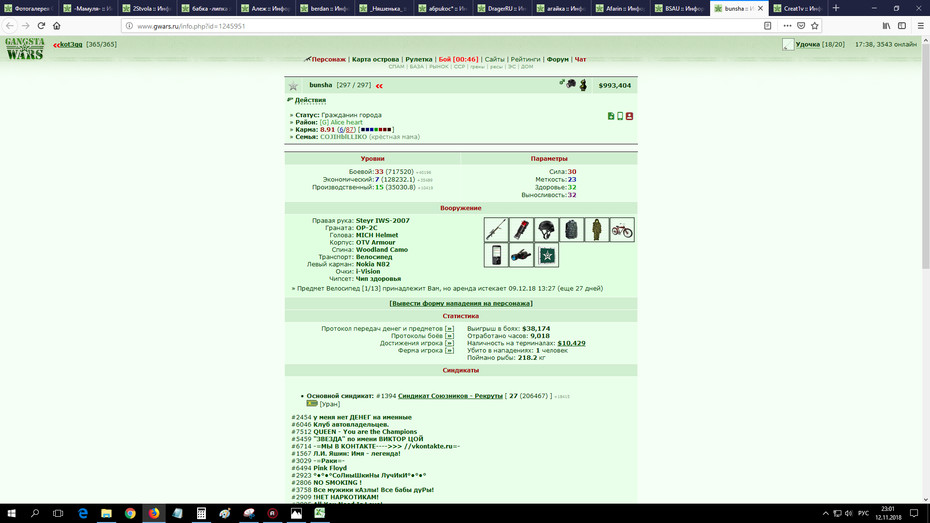This screenshot has height=523, width=930.
Task: Click the red syndicate mark next to bunsha
Action: [x=379, y=86]
